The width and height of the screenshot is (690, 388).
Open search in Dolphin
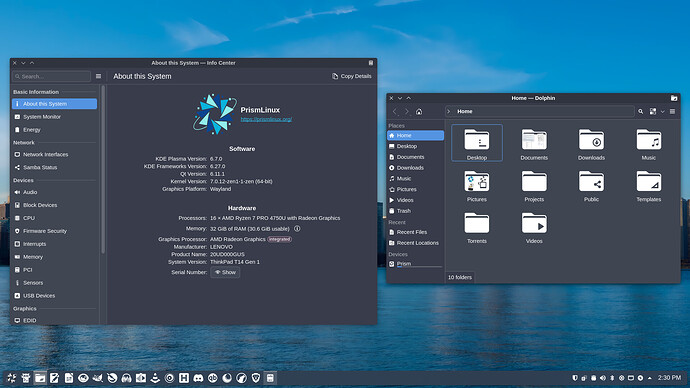641,112
